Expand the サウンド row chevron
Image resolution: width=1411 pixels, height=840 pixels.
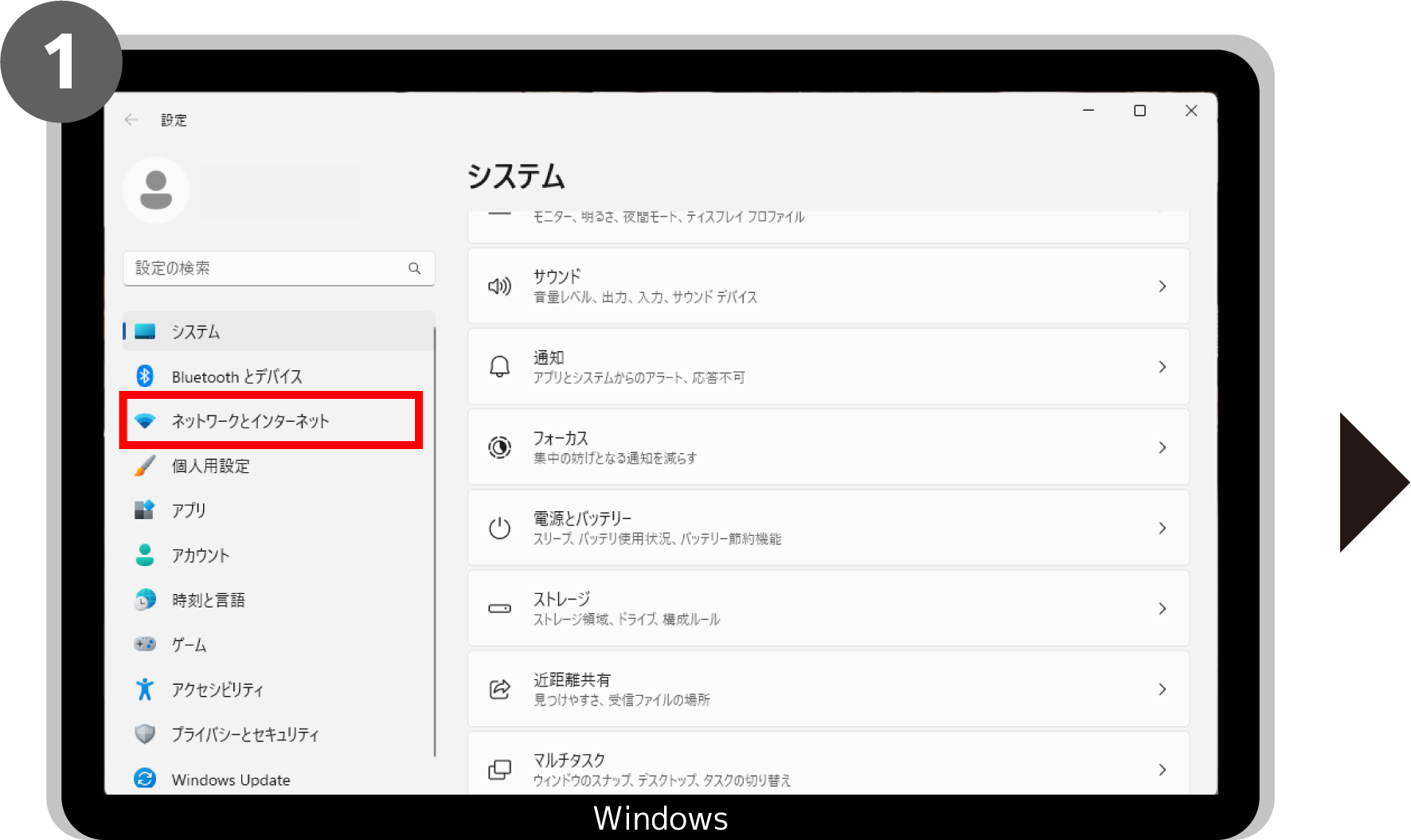(x=1162, y=287)
